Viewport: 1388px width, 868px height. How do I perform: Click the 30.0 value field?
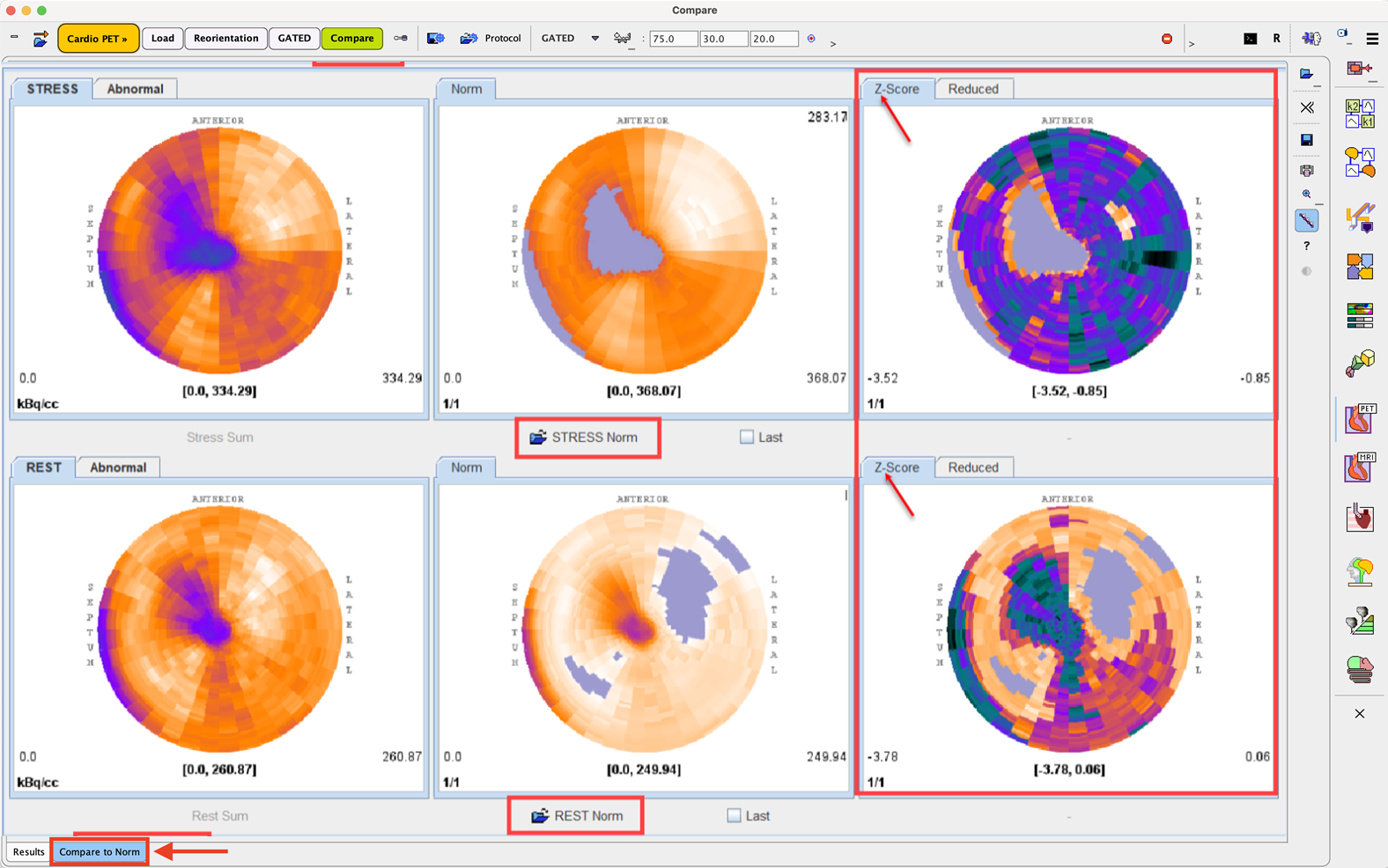[724, 39]
